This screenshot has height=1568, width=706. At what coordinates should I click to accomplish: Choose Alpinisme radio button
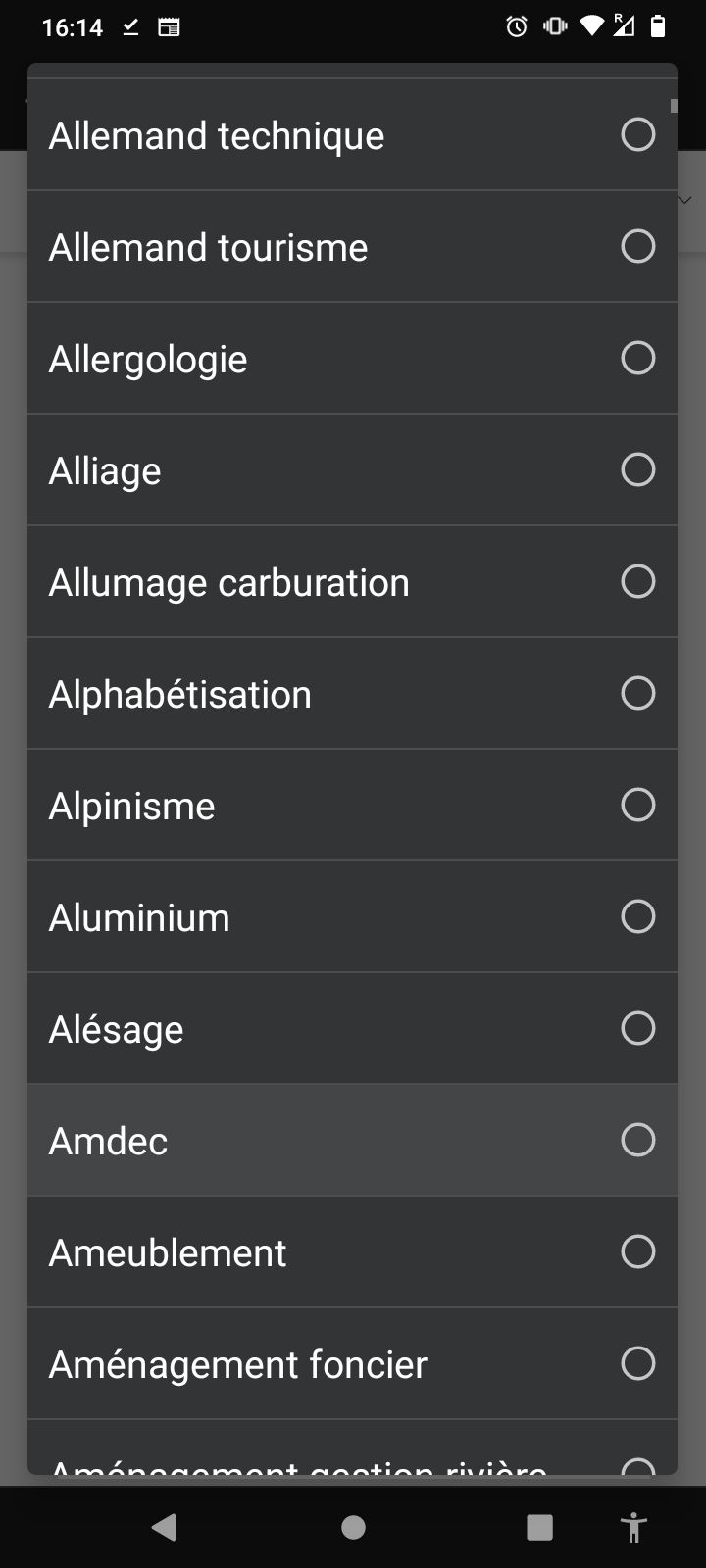pos(637,806)
